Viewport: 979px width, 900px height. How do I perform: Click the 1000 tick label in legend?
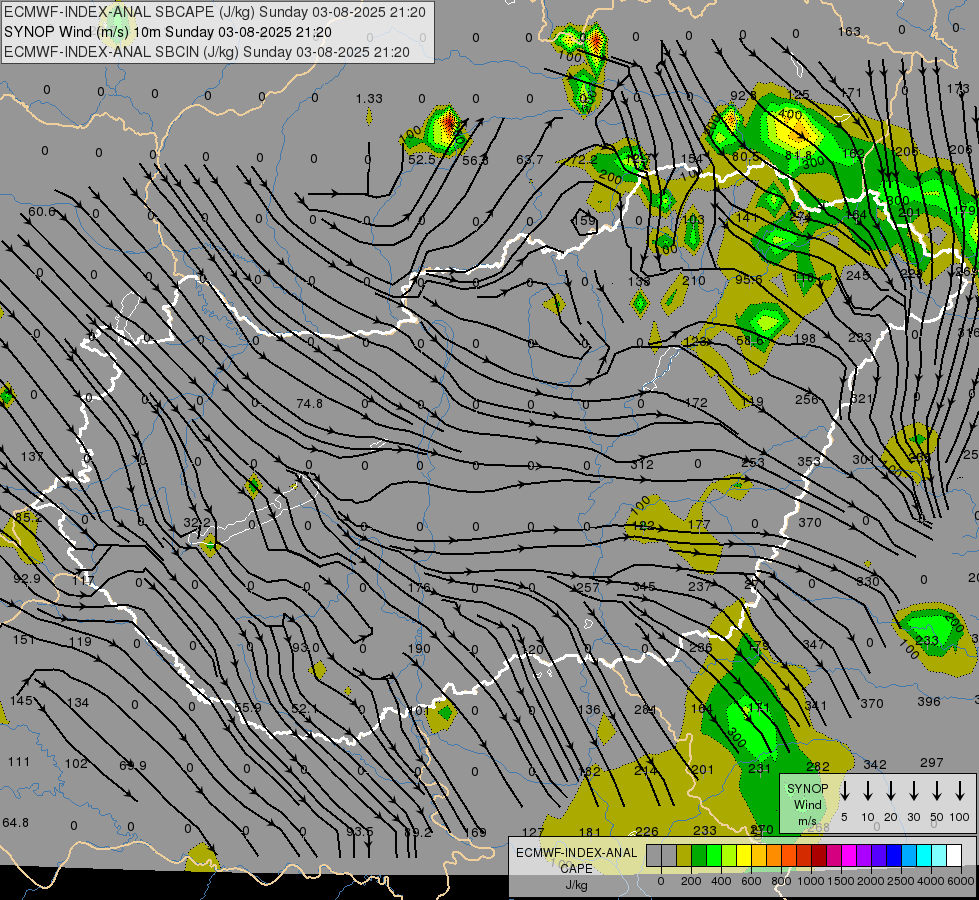(x=810, y=881)
